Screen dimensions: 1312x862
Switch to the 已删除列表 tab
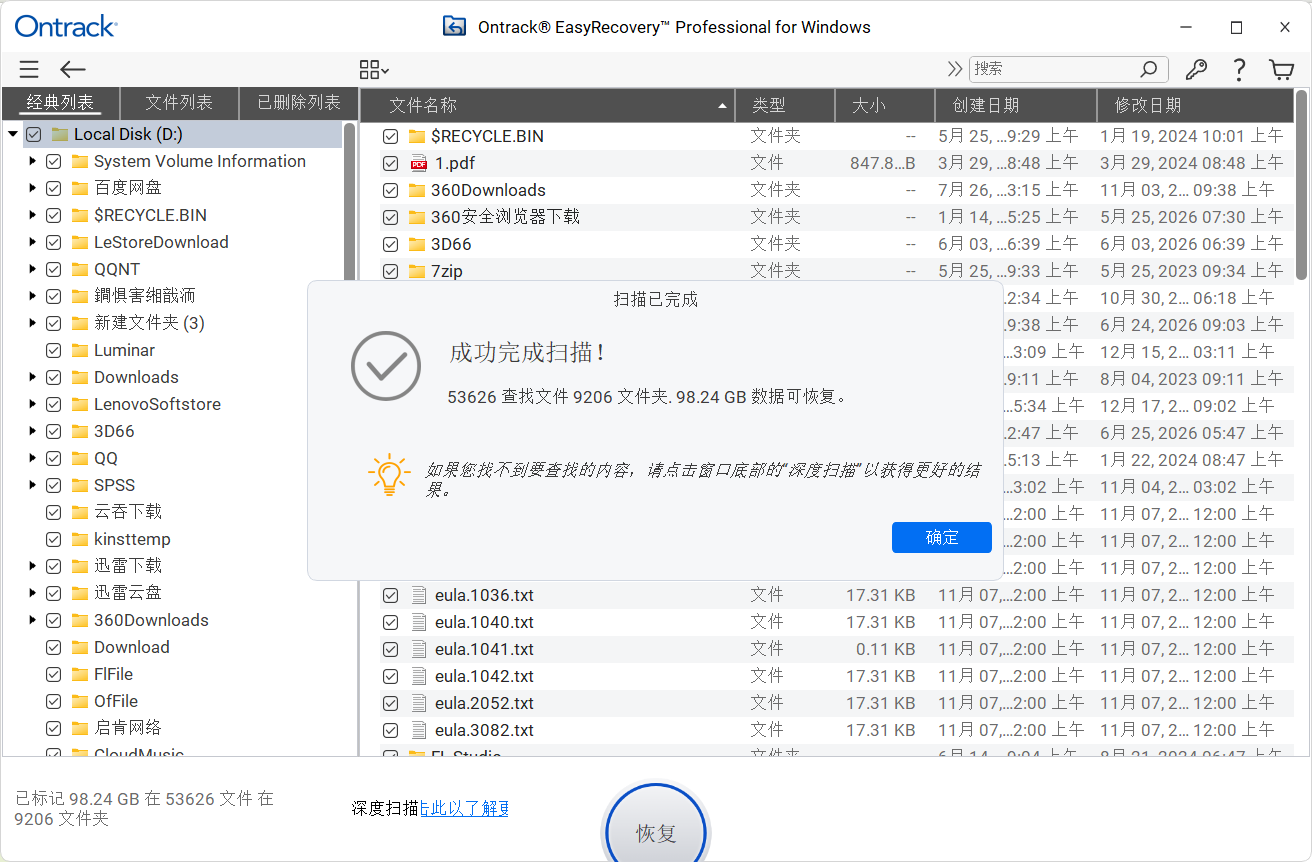(x=299, y=103)
